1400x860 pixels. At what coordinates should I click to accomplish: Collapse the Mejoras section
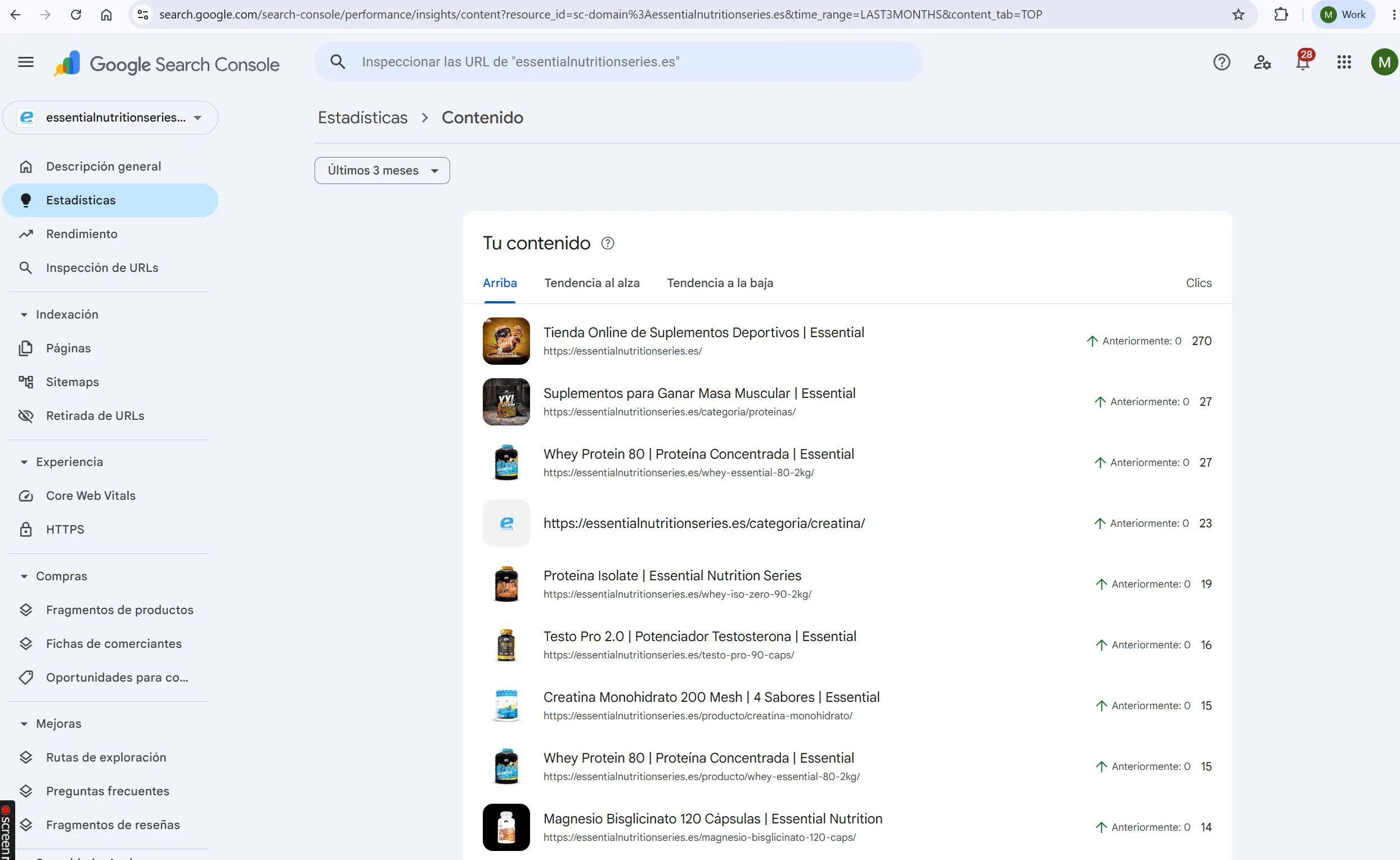click(51, 723)
